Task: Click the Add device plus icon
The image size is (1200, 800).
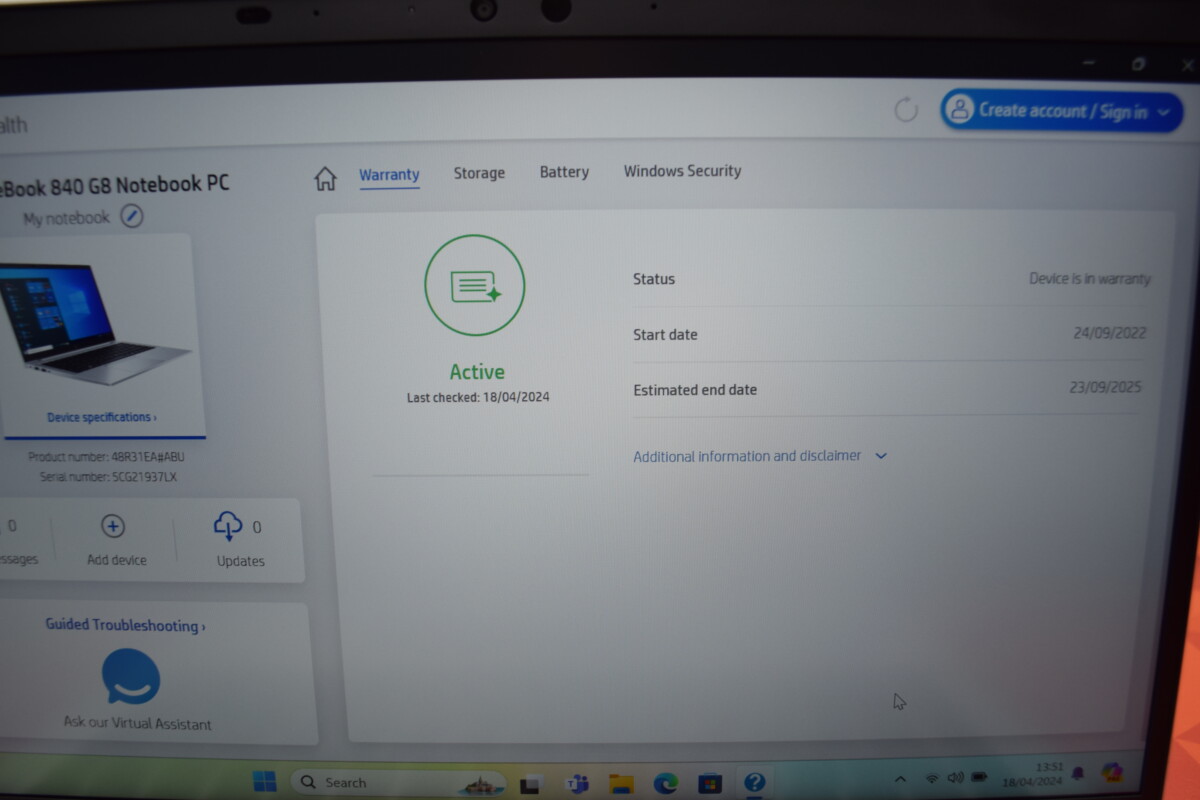Action: [113, 527]
